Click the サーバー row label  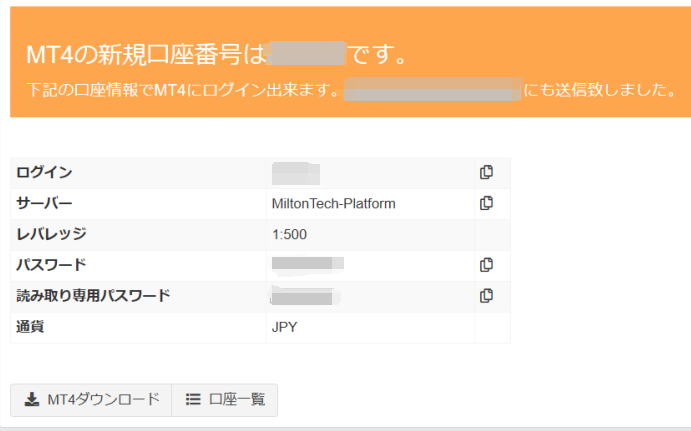(44, 204)
